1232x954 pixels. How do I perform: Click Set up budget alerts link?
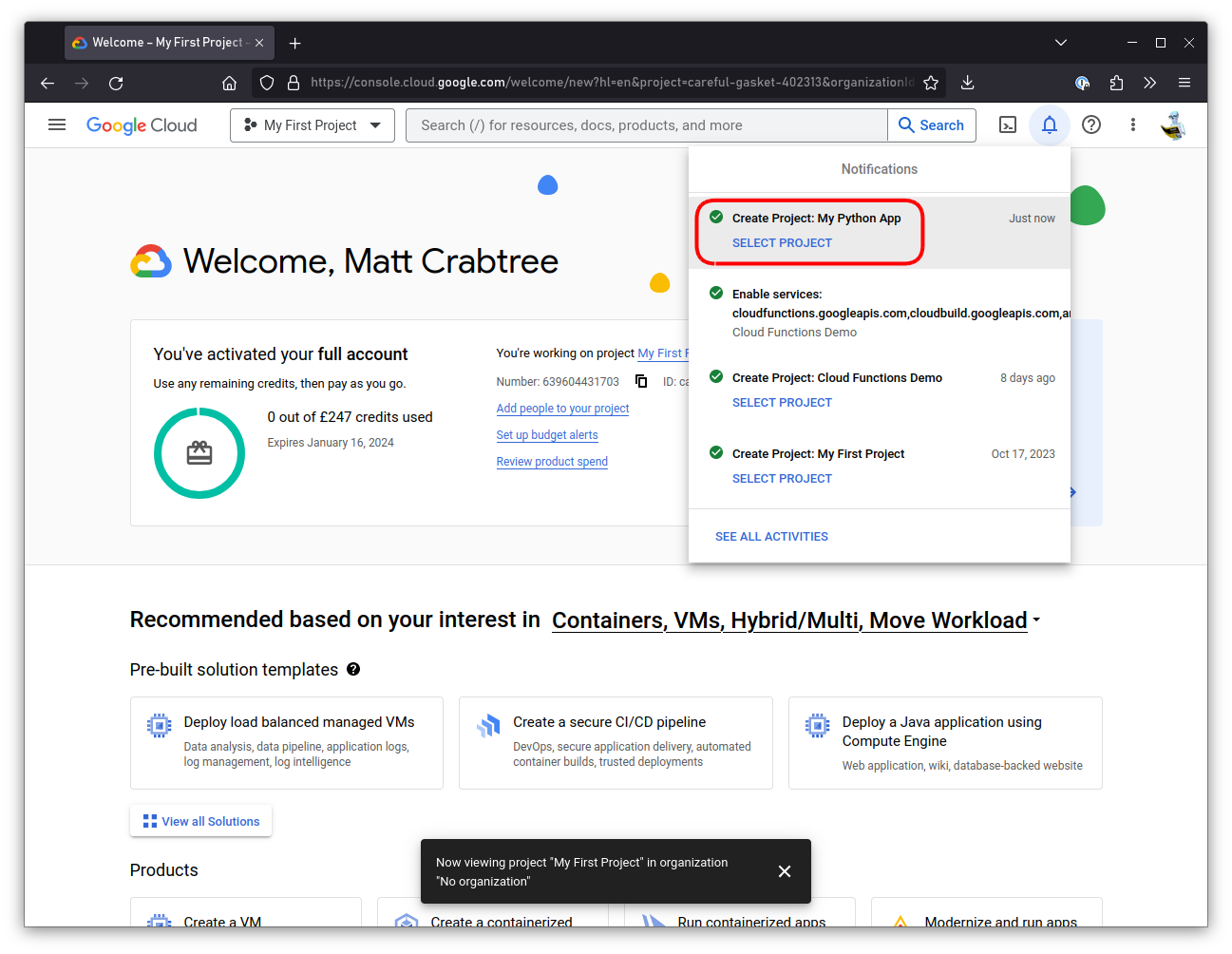547,435
